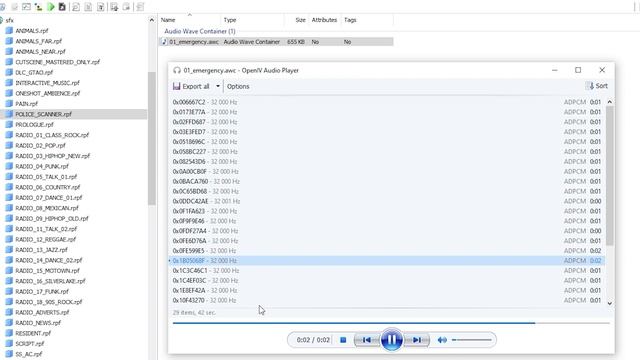
Task: Click the Tags column header
Action: [x=367, y=20]
